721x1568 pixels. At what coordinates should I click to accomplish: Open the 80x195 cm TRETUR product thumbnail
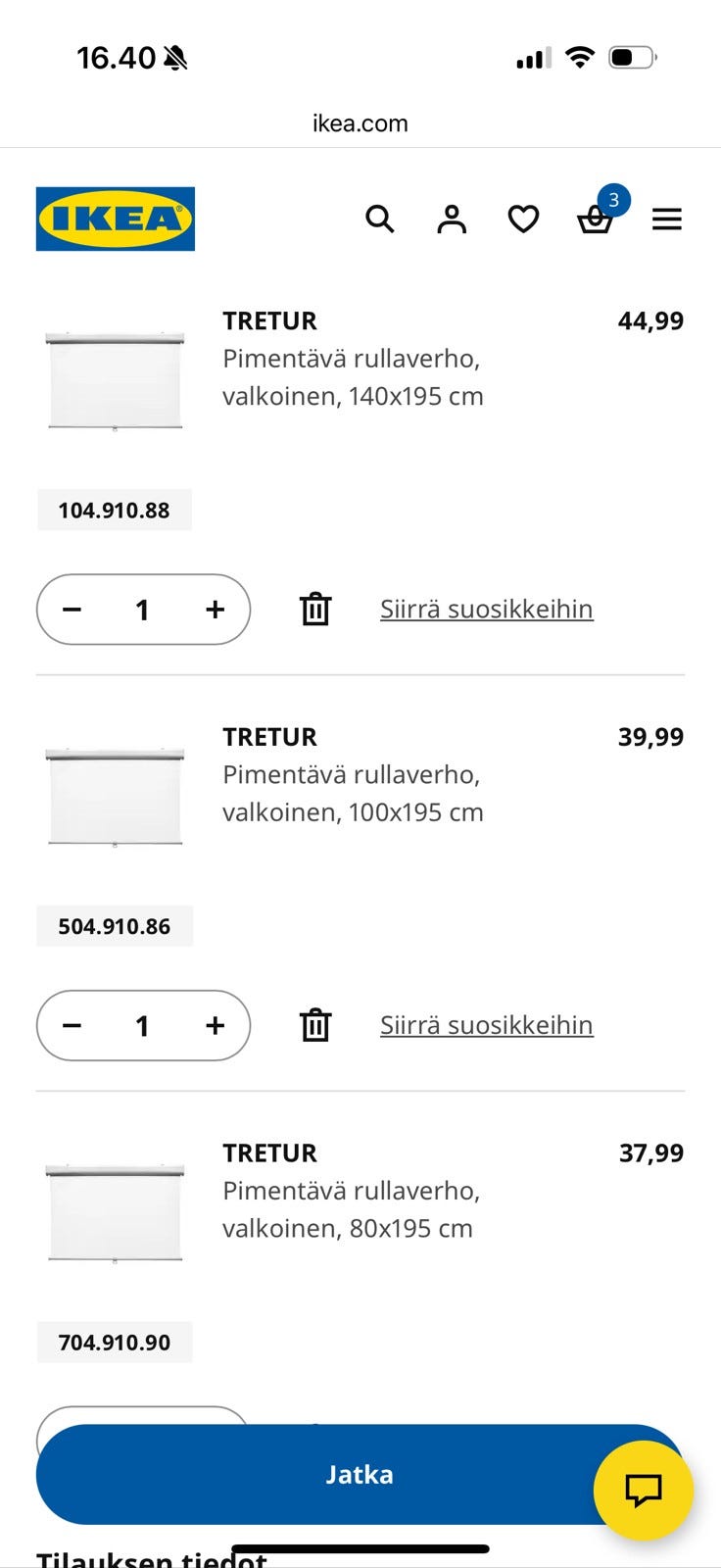(x=116, y=1212)
